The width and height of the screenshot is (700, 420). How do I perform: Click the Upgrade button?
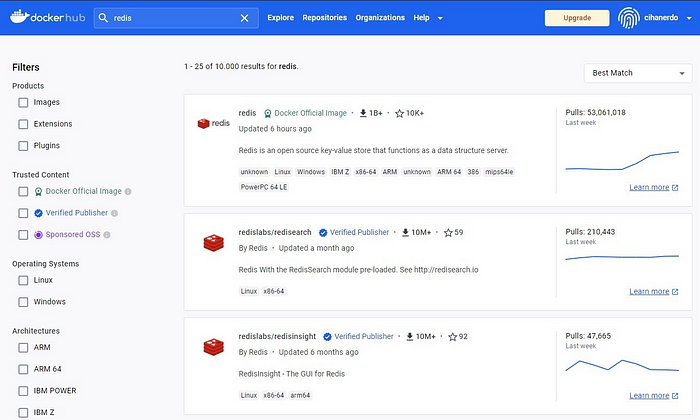[x=577, y=18]
